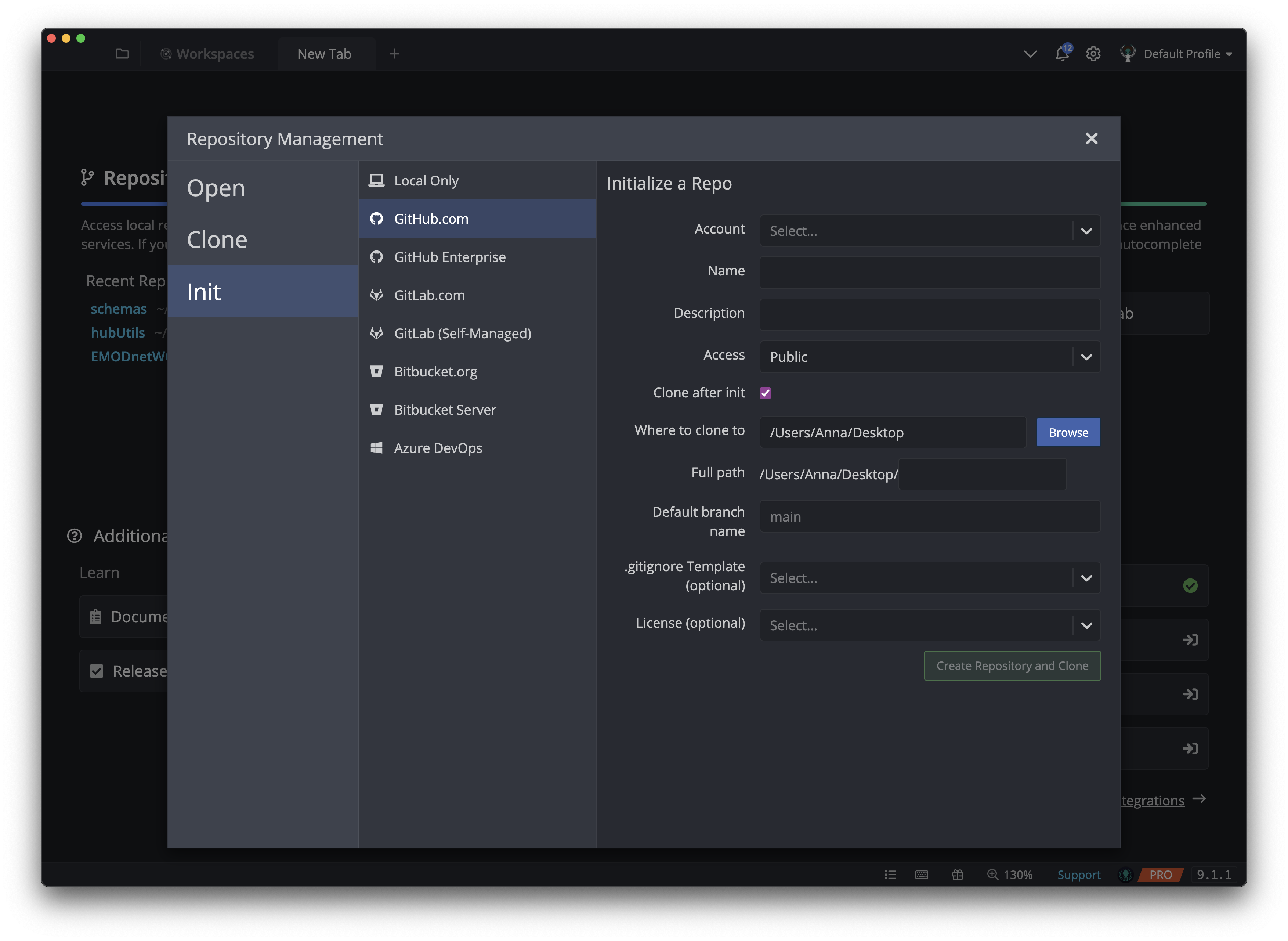The image size is (1288, 941).
Task: Select the Init section
Action: click(263, 291)
